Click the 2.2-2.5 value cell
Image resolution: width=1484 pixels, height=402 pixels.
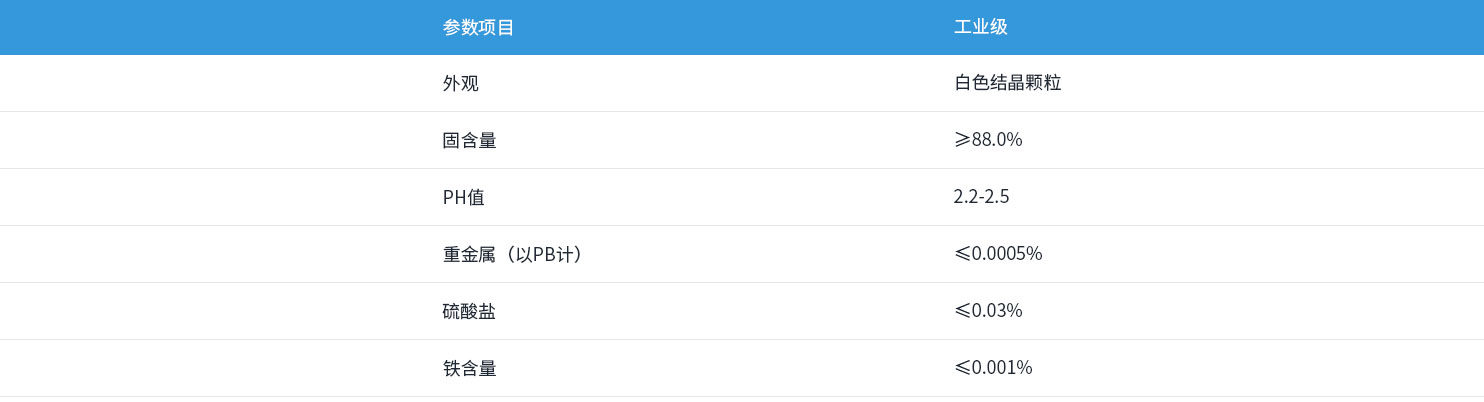(x=981, y=197)
